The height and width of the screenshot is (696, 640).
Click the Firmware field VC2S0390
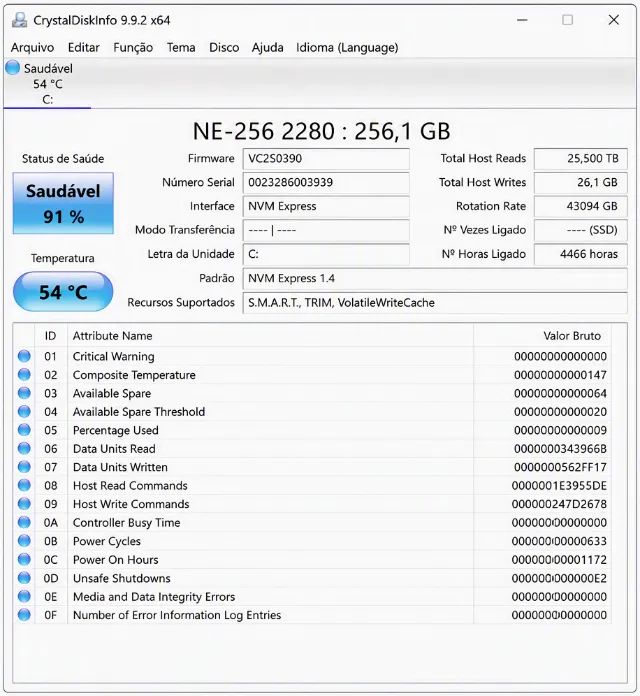326,158
